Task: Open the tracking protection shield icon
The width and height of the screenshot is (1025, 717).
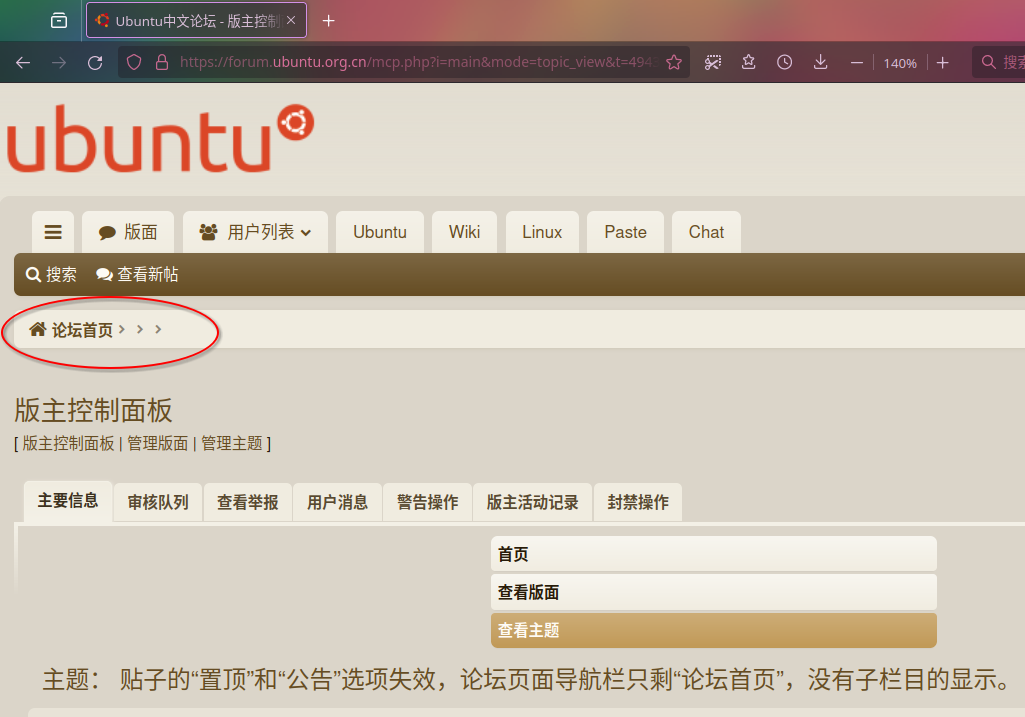Action: coord(134,63)
